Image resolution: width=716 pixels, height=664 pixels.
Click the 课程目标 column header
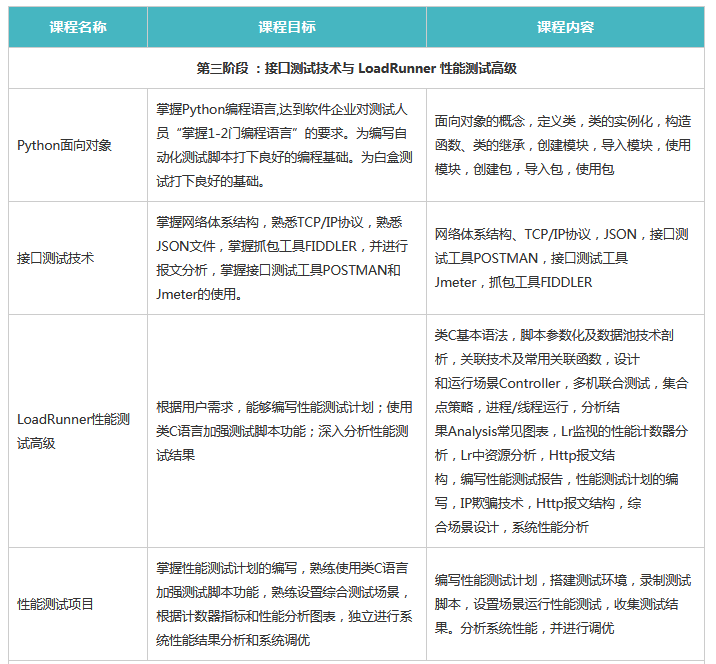(286, 27)
